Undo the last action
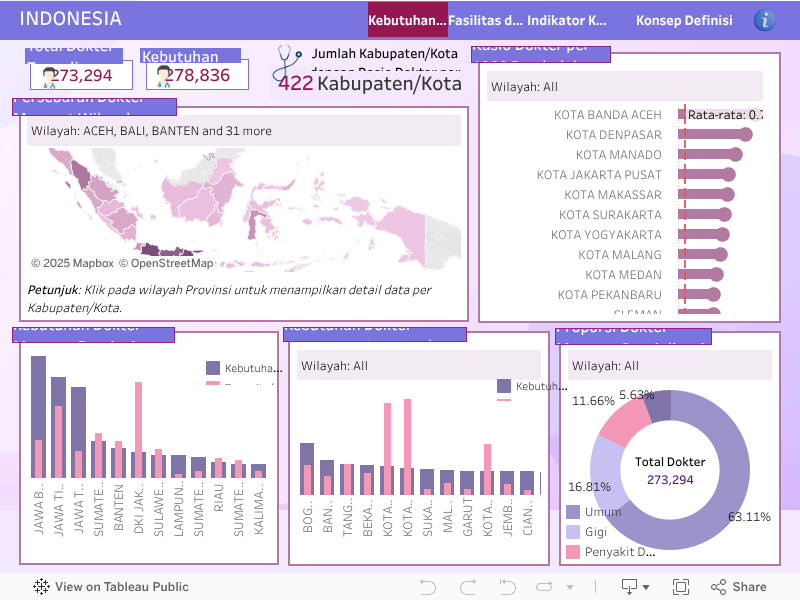The width and height of the screenshot is (800, 600). click(x=428, y=587)
